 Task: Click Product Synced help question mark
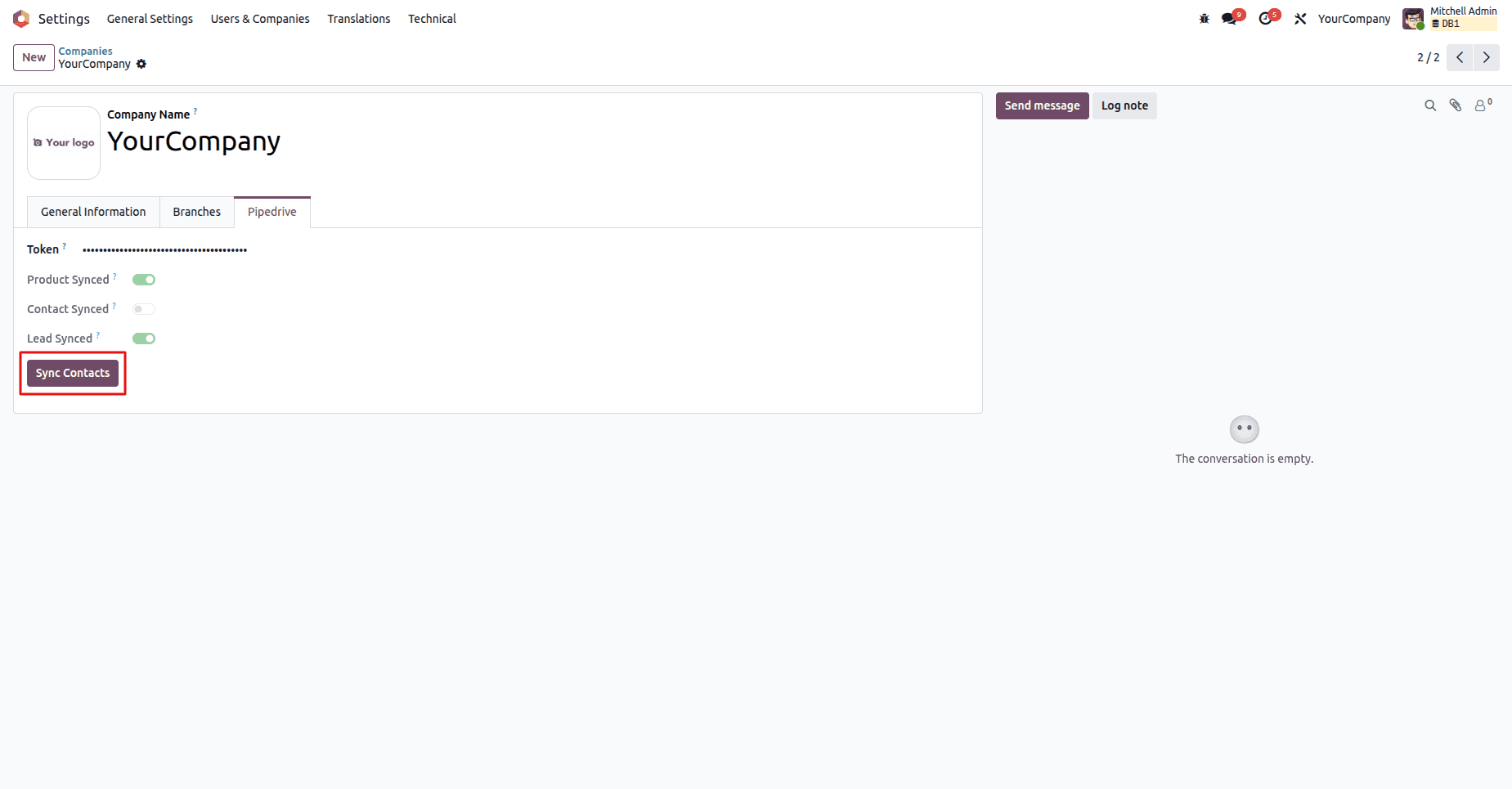click(x=114, y=276)
